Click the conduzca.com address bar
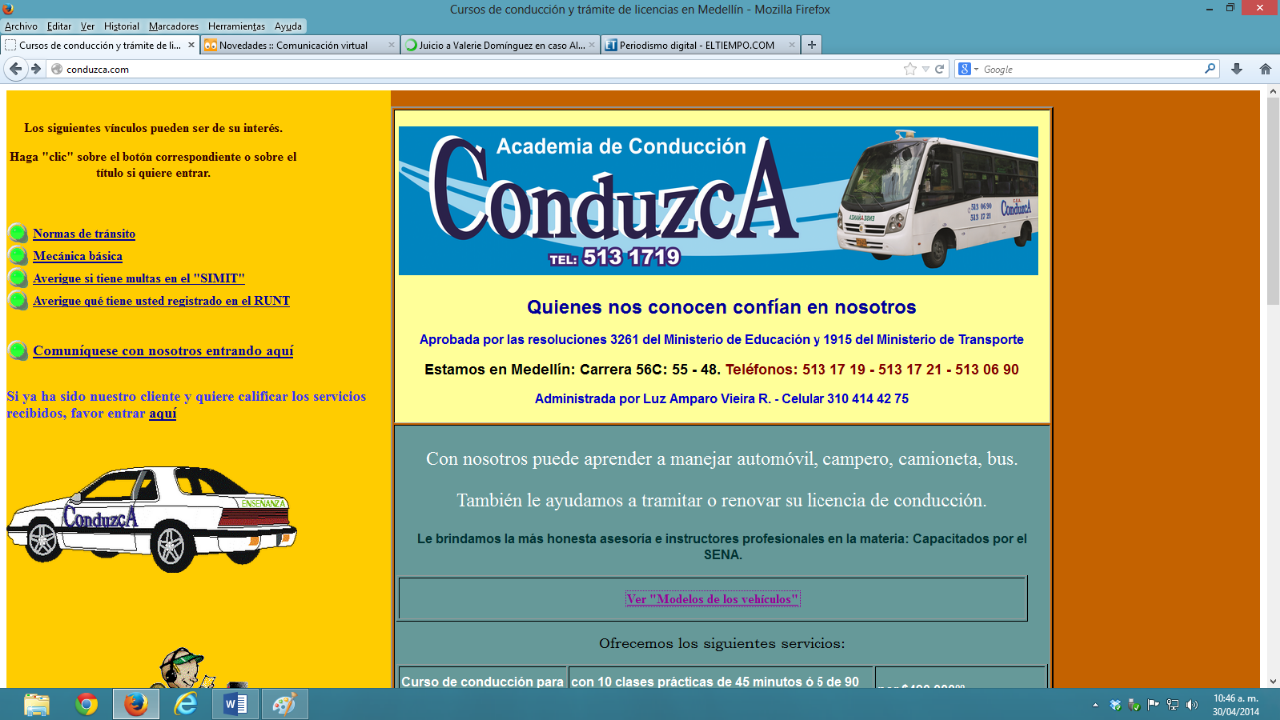Viewport: 1280px width, 720px height. click(480, 69)
